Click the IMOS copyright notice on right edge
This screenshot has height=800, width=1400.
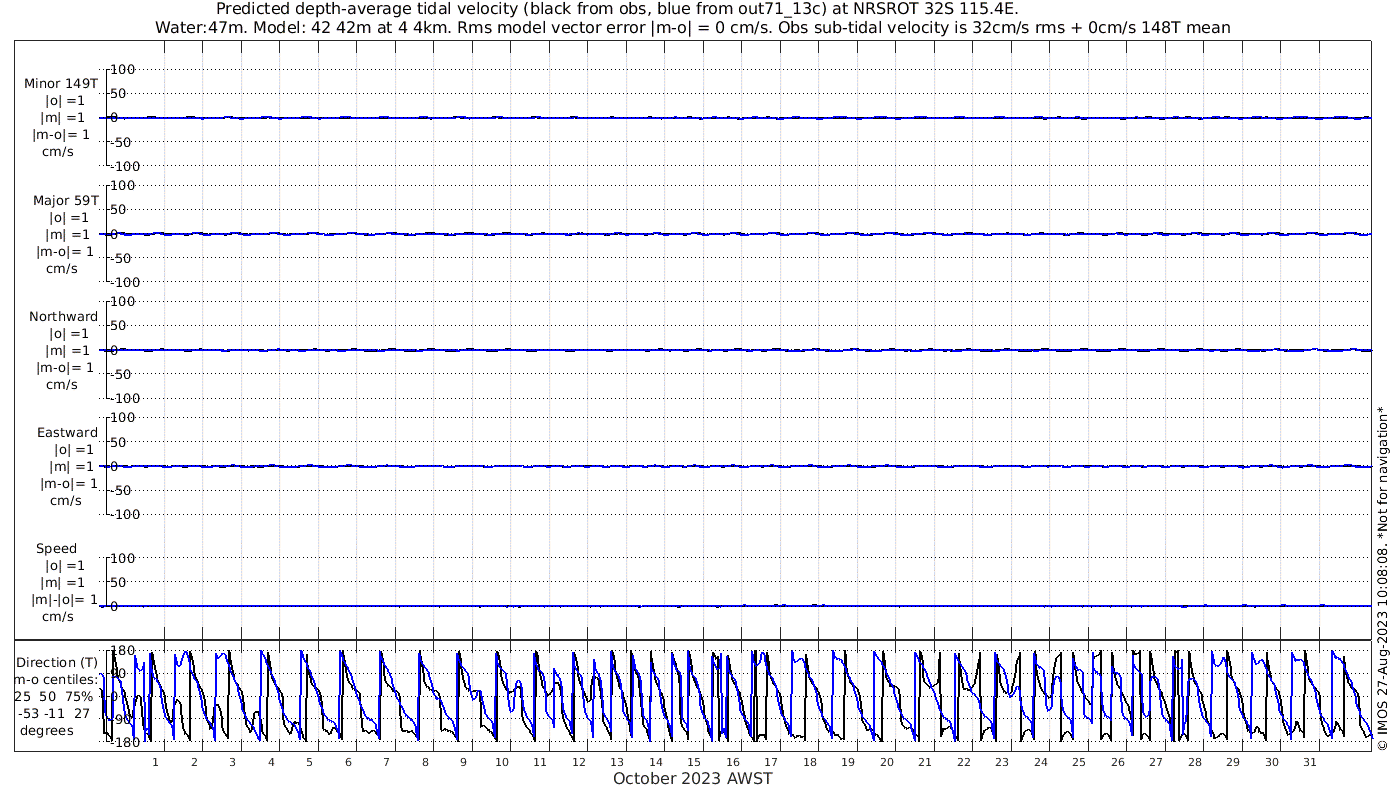tap(1382, 578)
